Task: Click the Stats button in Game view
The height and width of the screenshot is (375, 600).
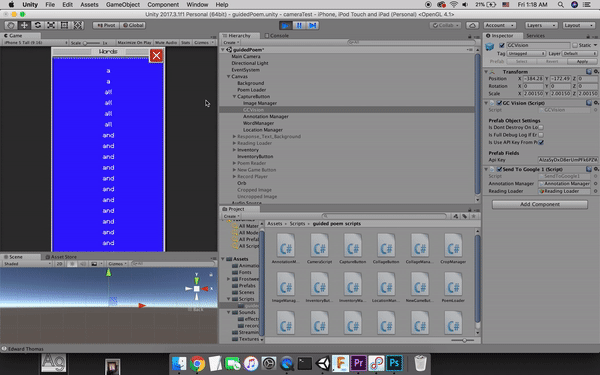Action: click(185, 42)
